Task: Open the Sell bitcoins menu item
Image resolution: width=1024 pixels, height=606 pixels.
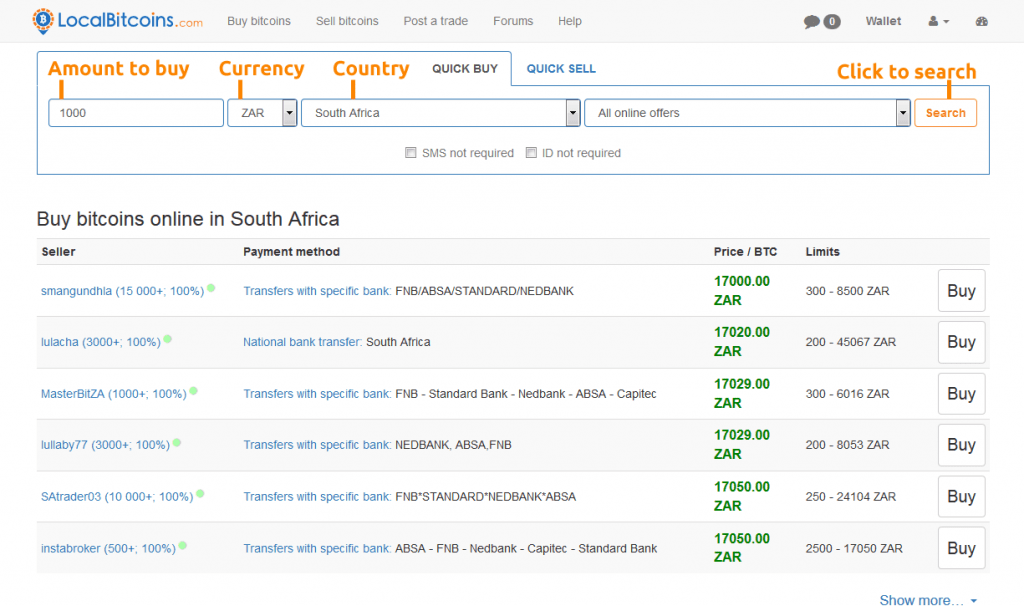Action: [347, 21]
